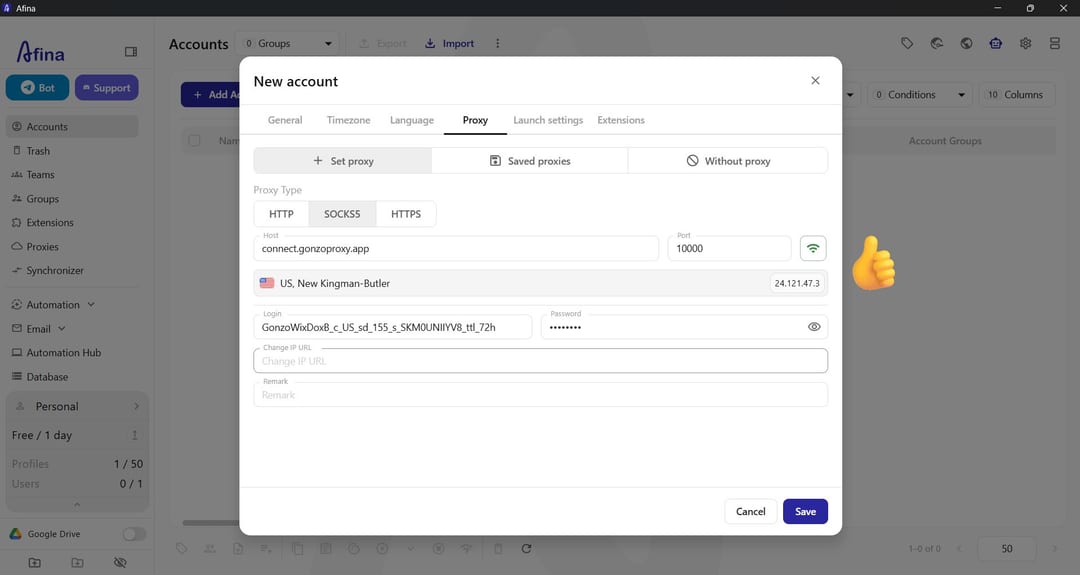
Task: Select the Proxy tab
Action: (x=475, y=120)
